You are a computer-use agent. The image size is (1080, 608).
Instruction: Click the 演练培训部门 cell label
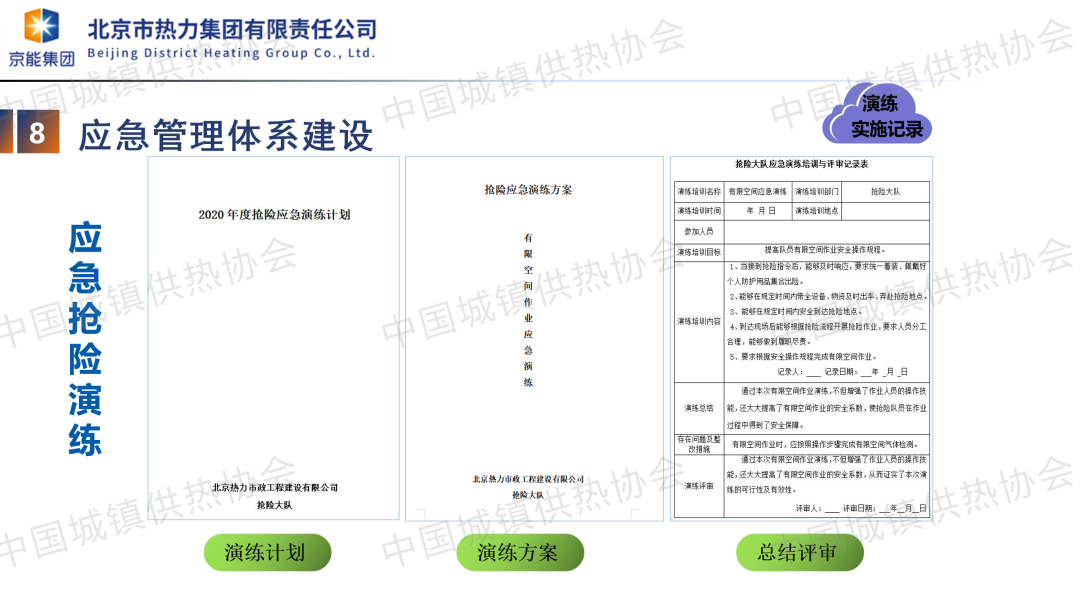coord(817,191)
